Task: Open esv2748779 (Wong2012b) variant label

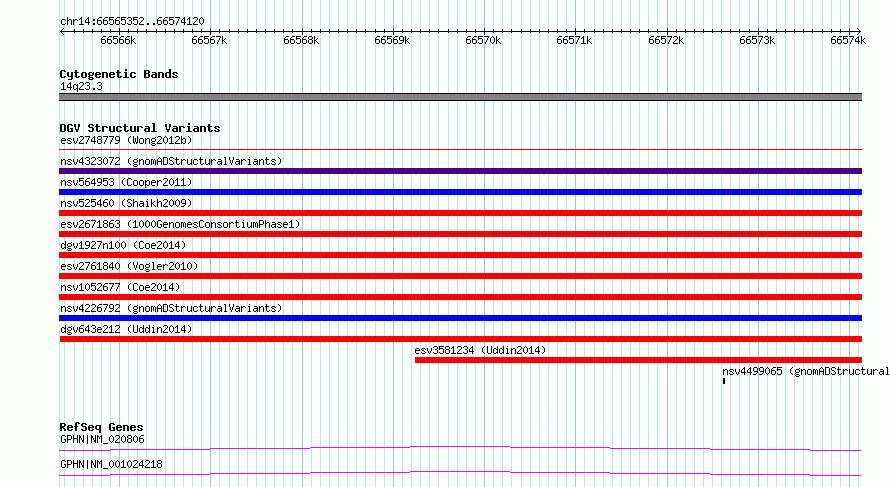Action: click(126, 140)
